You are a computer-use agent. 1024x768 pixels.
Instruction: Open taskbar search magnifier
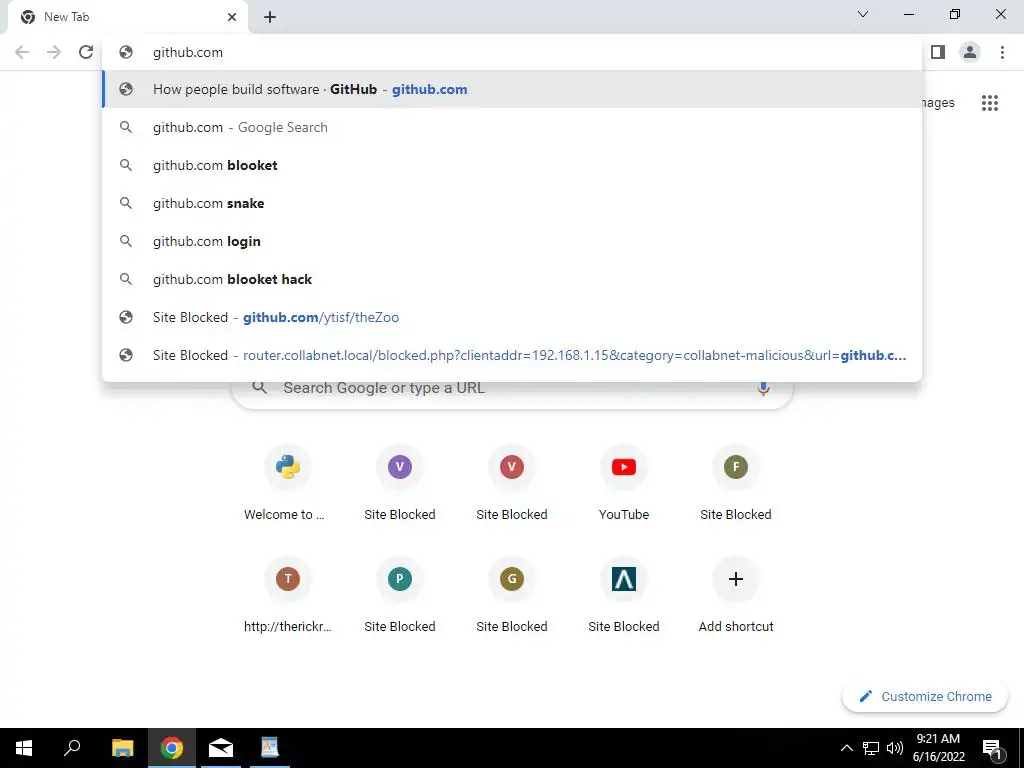coord(72,748)
